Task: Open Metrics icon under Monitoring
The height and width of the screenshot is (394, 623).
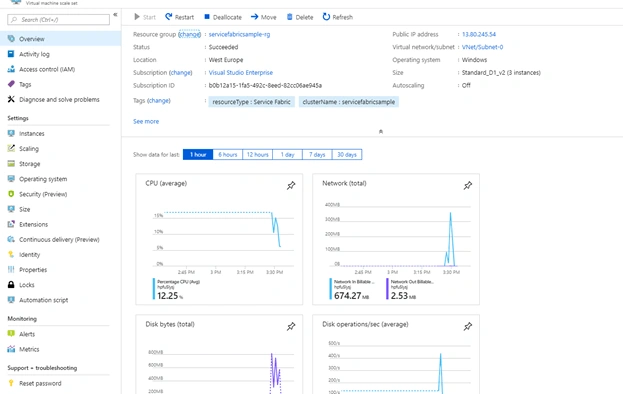Action: click(x=11, y=349)
